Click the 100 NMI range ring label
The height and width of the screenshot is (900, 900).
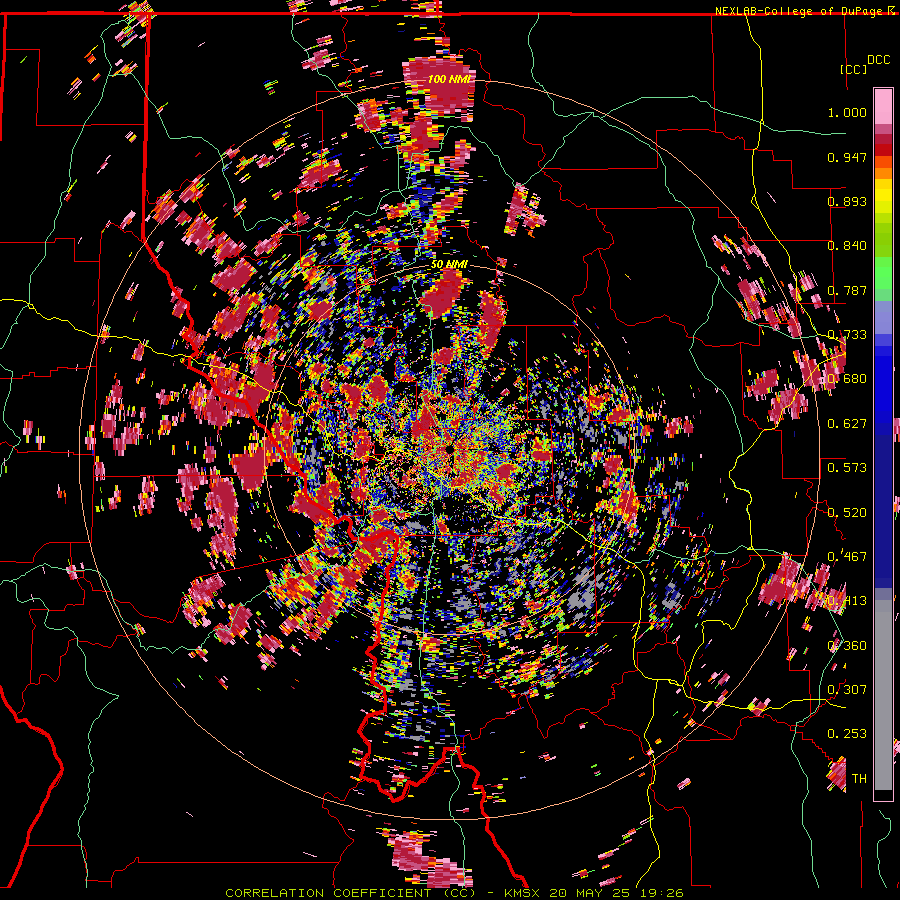pyautogui.click(x=451, y=79)
